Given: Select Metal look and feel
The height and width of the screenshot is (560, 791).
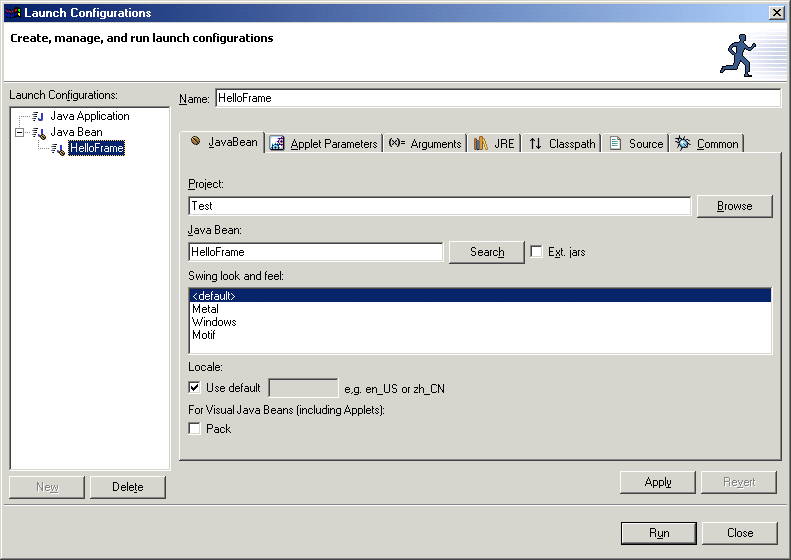Looking at the screenshot, I should (480, 309).
